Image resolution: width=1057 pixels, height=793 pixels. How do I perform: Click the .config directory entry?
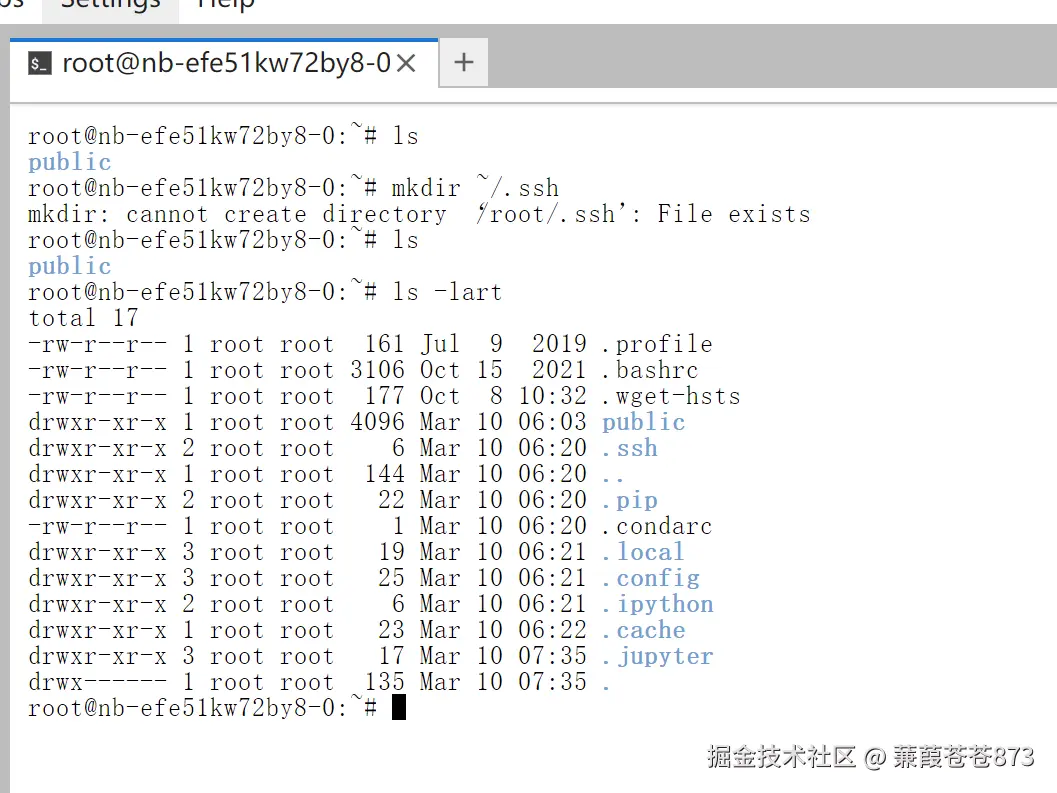[x=651, y=579]
